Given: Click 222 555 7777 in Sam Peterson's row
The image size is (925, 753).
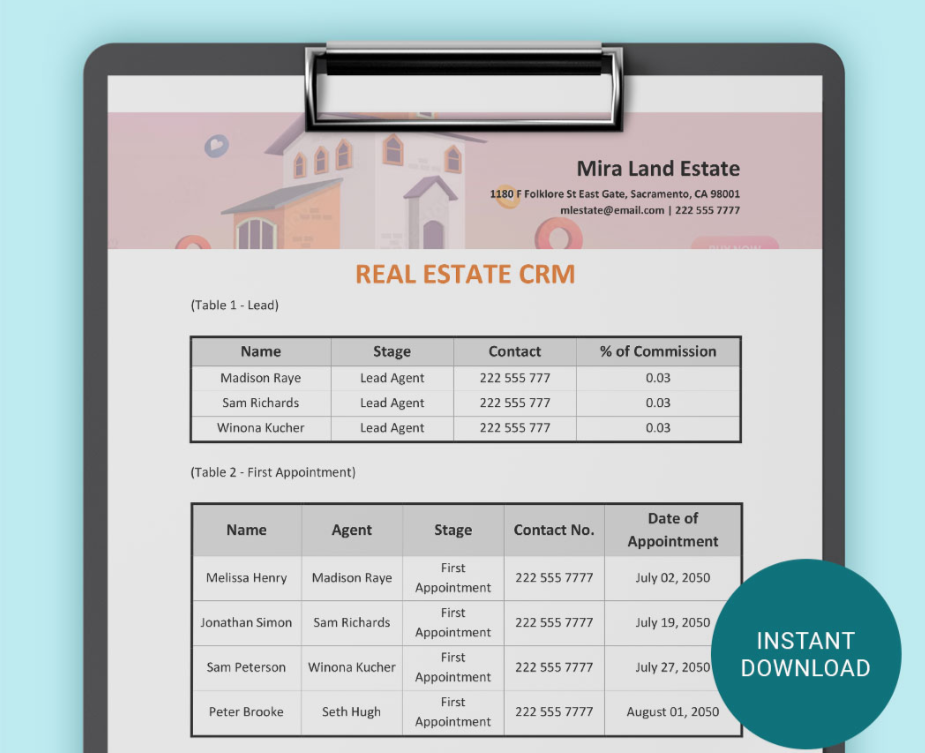Looking at the screenshot, I should (554, 667).
